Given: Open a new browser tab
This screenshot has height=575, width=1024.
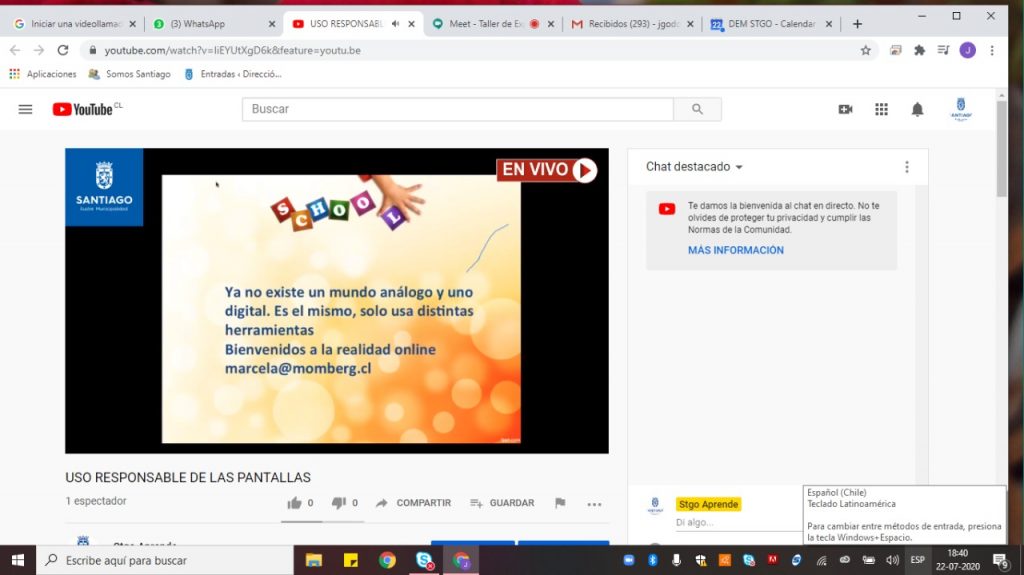Looking at the screenshot, I should pos(857,24).
